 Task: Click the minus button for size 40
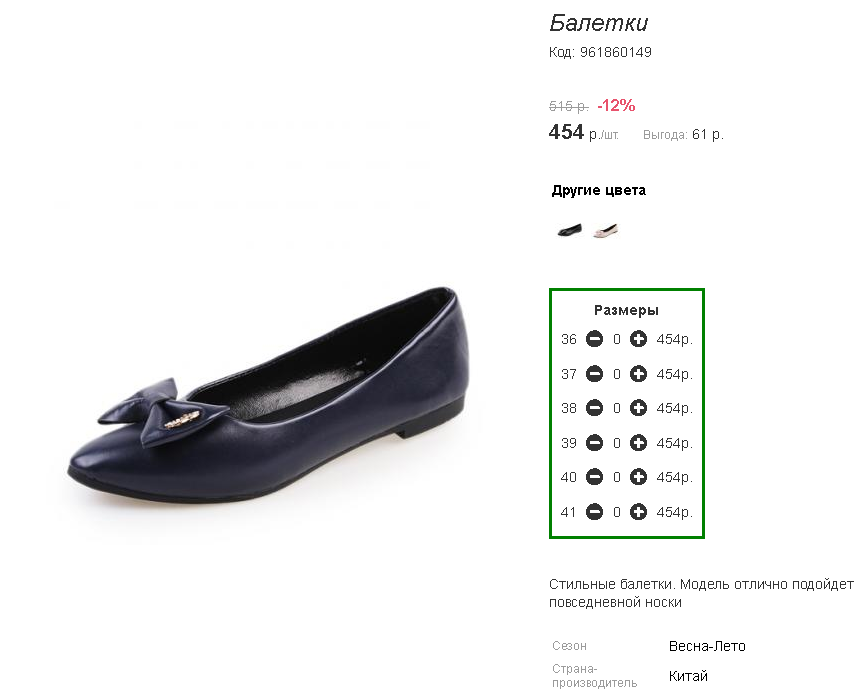point(594,477)
